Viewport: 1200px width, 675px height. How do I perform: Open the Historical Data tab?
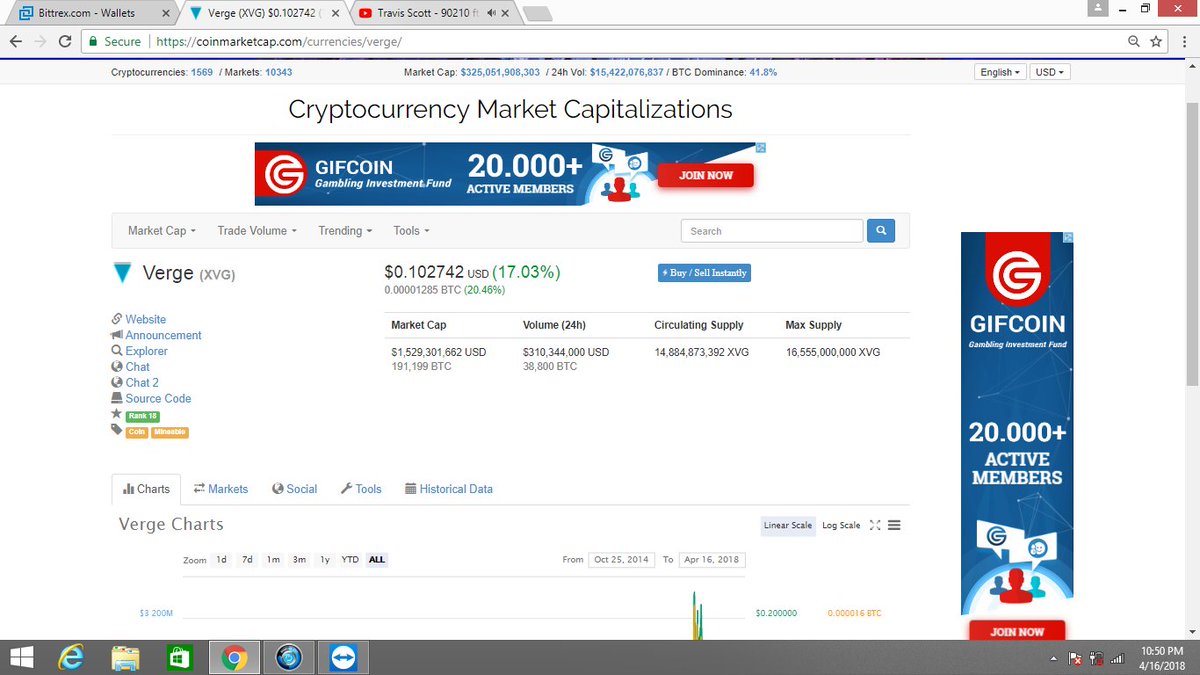pyautogui.click(x=449, y=489)
